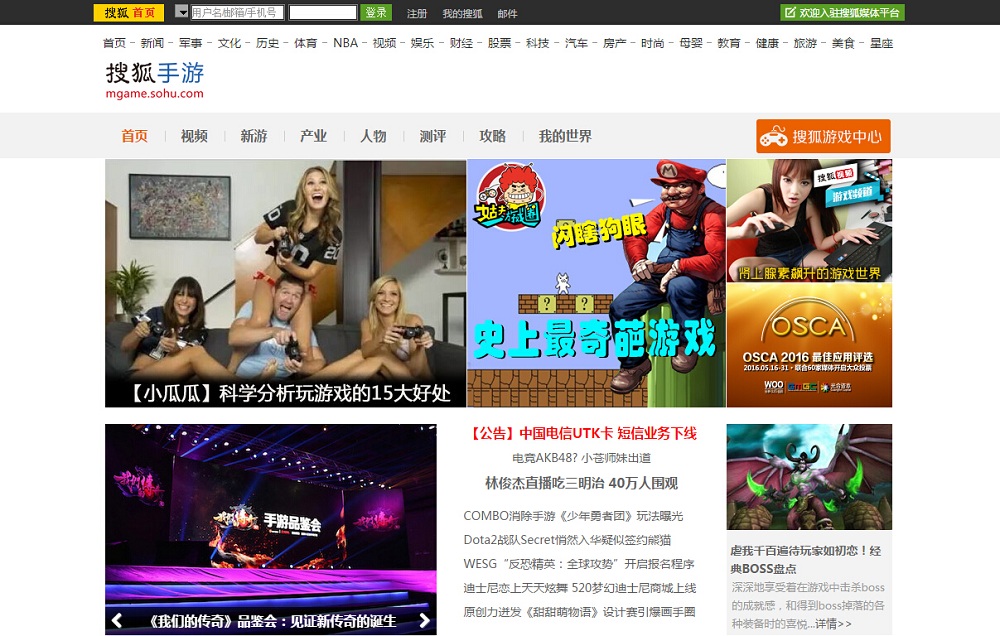Open the 科技 channel link
Viewport: 1000px width, 636px height.
[x=538, y=43]
